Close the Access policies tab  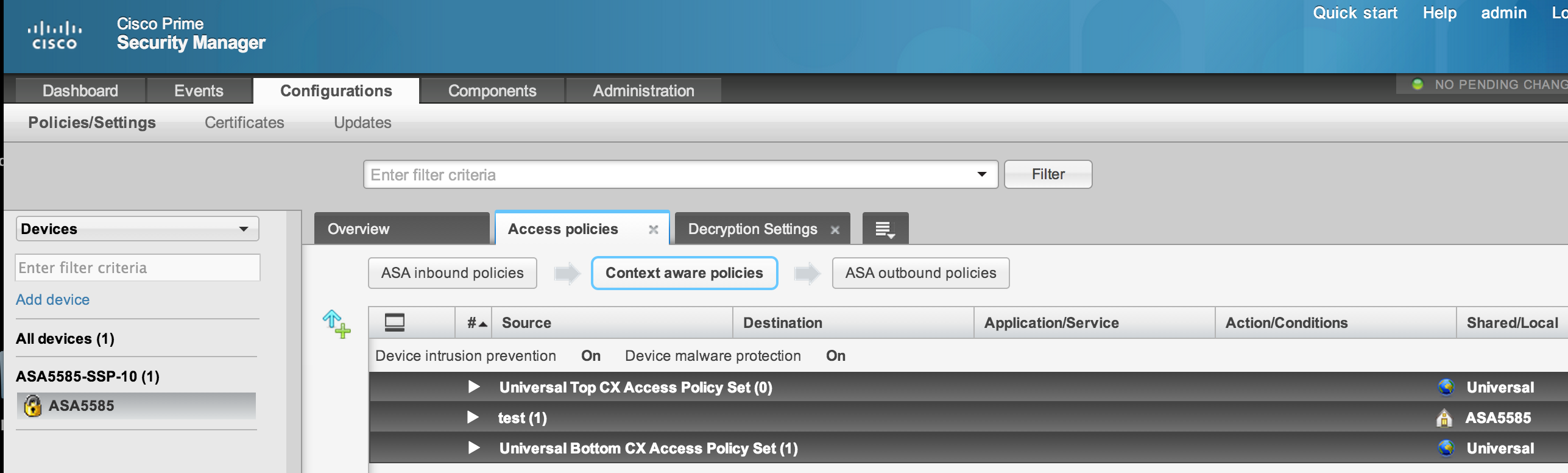[x=653, y=230]
